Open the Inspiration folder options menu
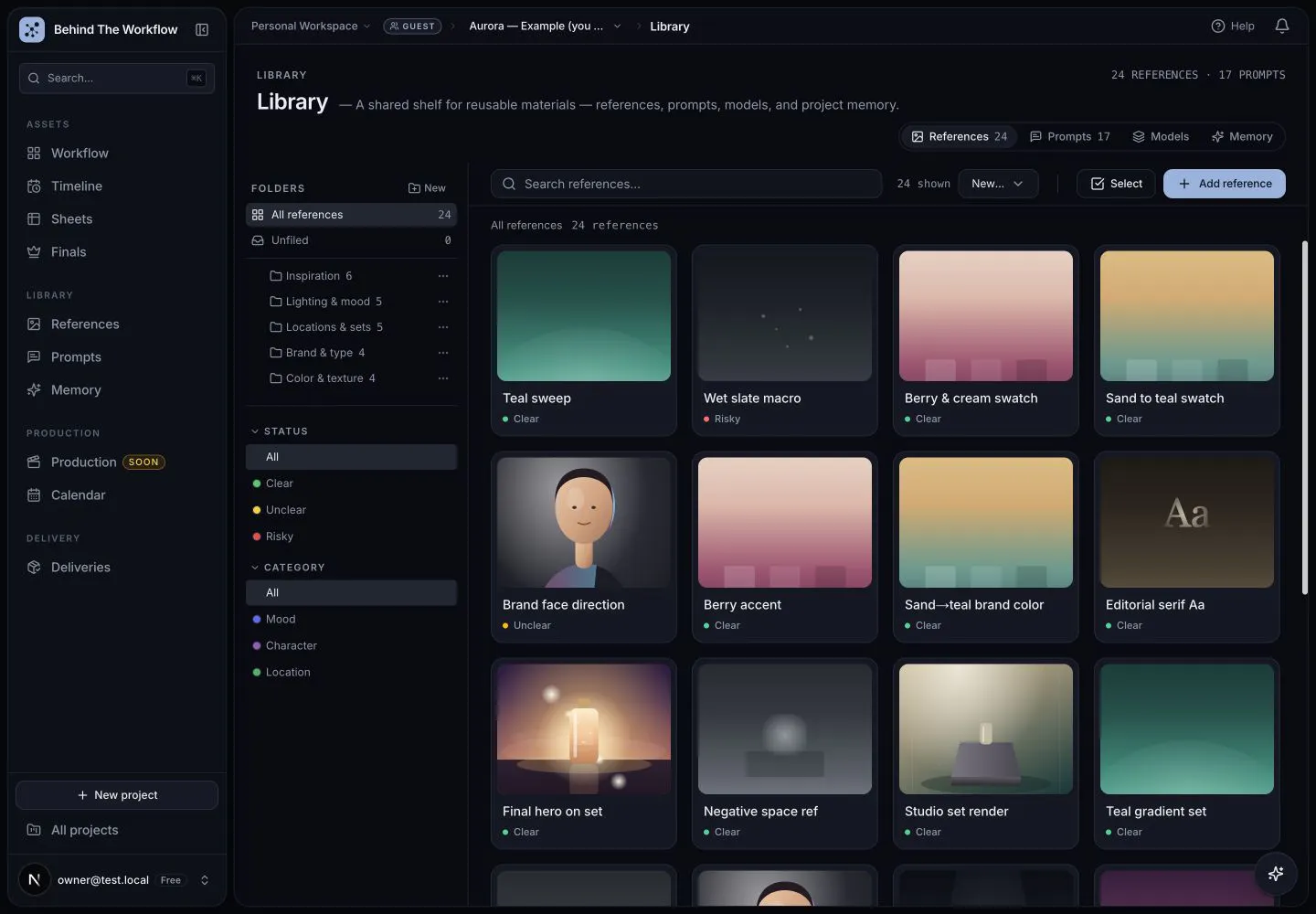 443,276
